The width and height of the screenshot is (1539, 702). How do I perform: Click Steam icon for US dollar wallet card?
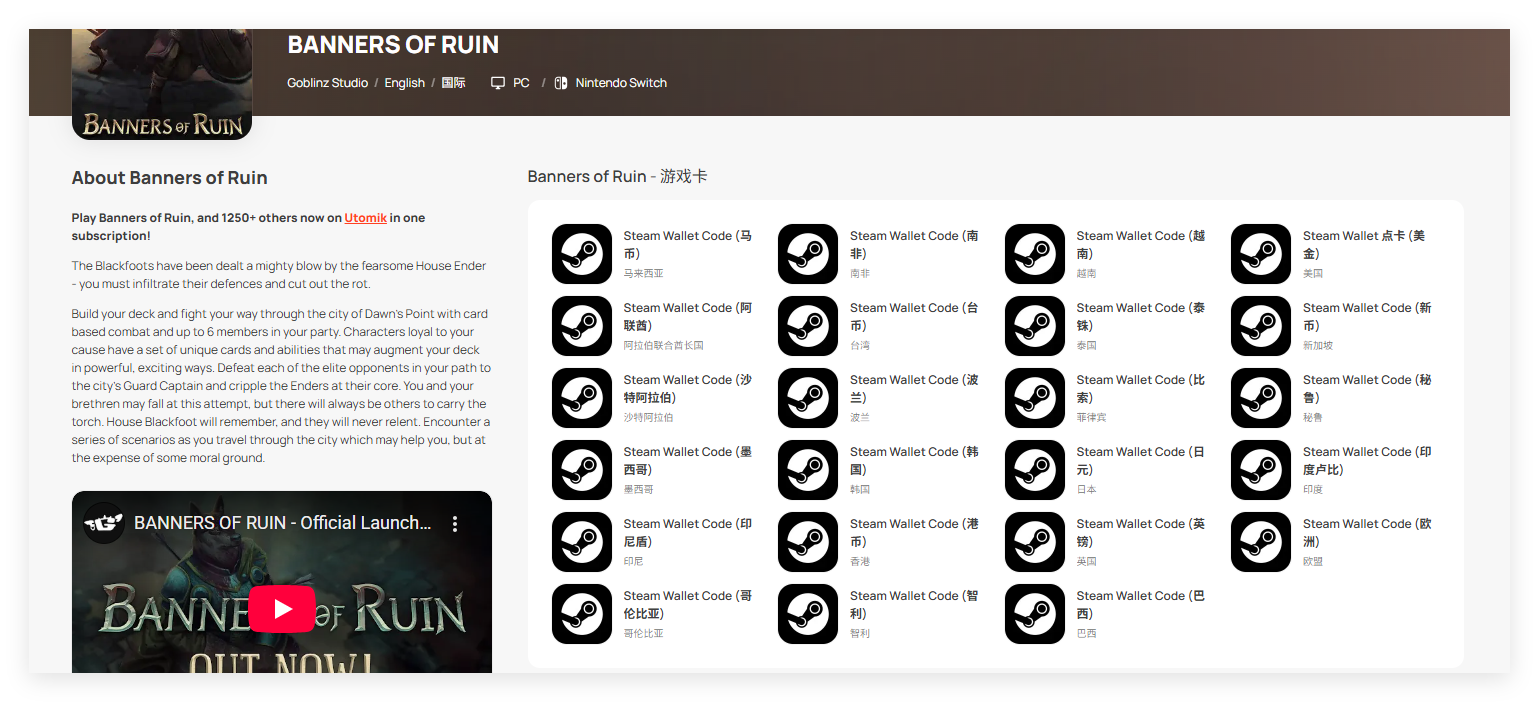tap(1261, 254)
